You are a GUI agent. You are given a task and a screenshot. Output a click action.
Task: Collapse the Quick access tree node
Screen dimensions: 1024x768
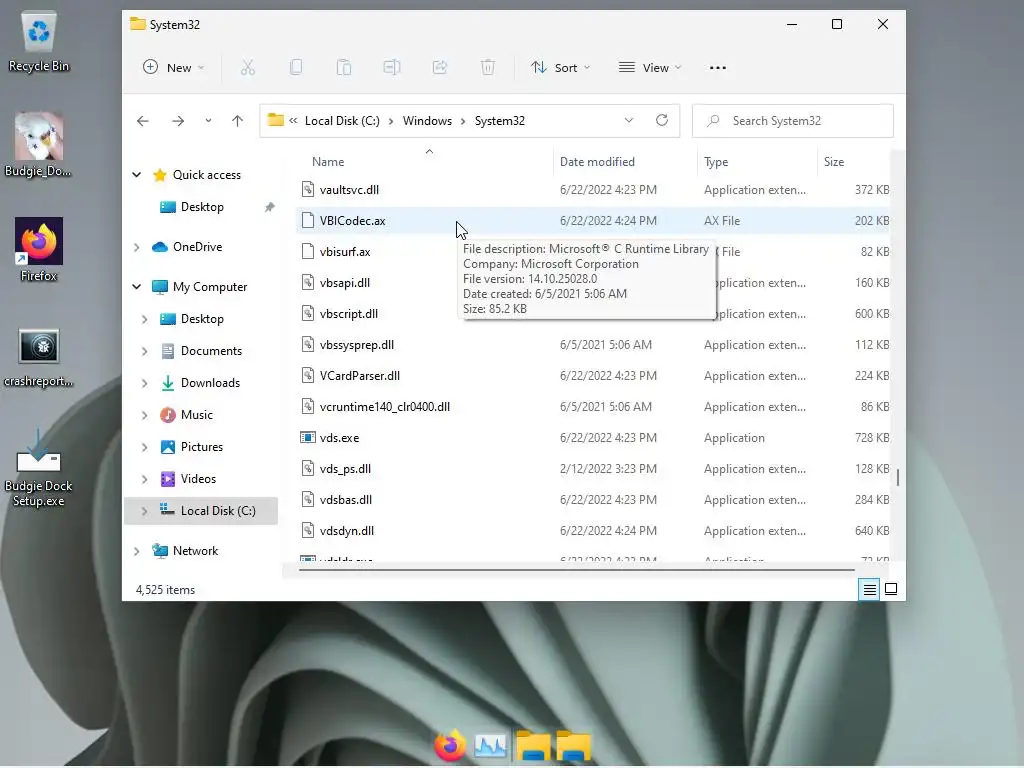pos(136,175)
